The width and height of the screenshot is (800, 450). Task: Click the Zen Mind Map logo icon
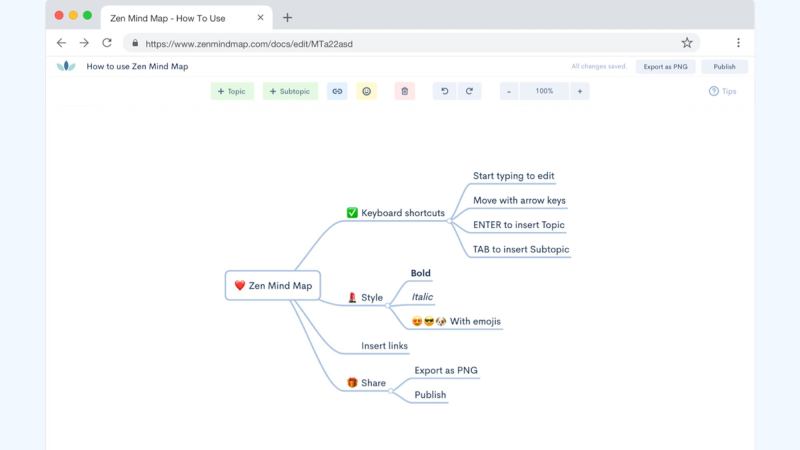(x=66, y=67)
